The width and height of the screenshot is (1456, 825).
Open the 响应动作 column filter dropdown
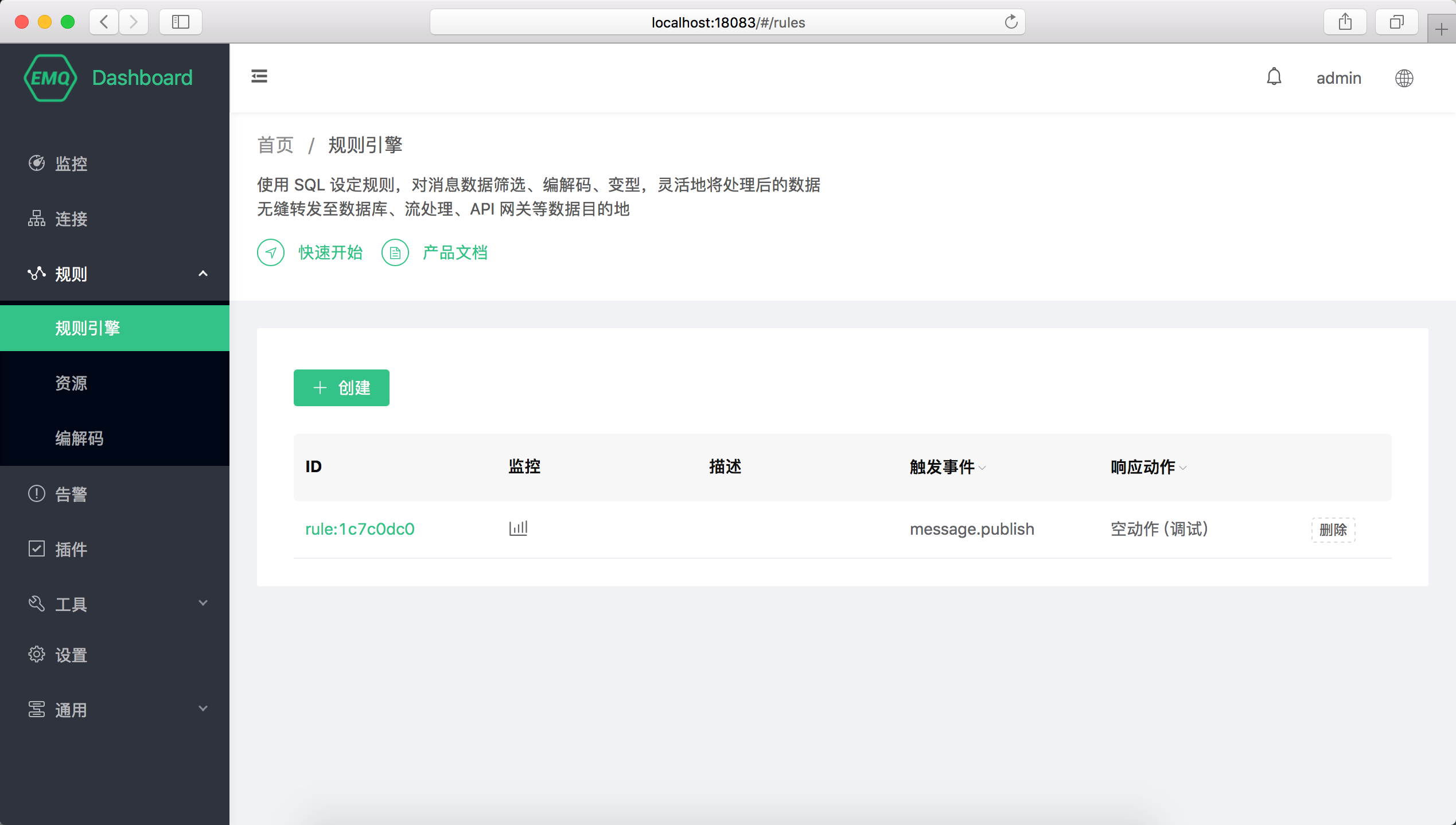[1183, 468]
